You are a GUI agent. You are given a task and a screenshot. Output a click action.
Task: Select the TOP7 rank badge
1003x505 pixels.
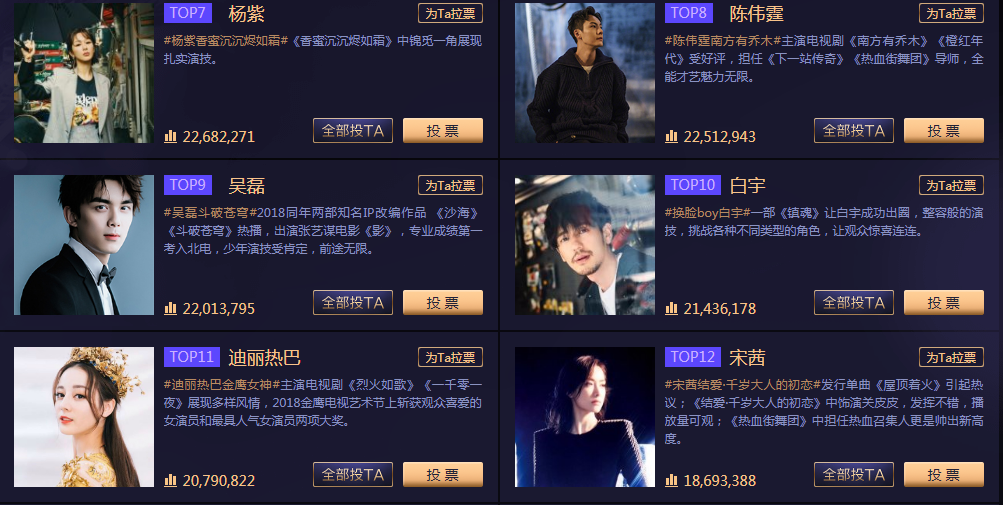coord(188,13)
